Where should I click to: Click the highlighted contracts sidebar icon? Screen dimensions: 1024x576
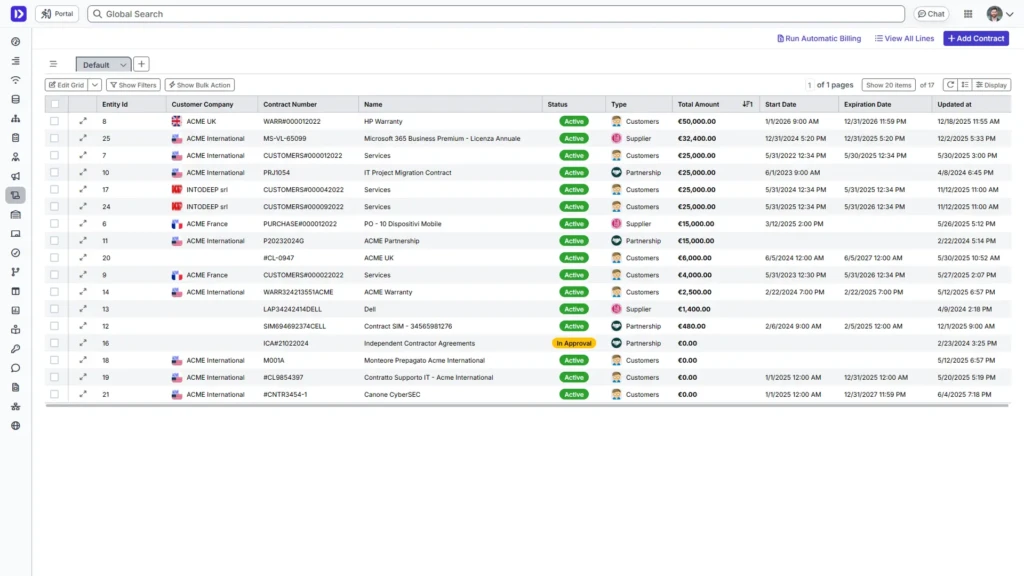[16, 195]
